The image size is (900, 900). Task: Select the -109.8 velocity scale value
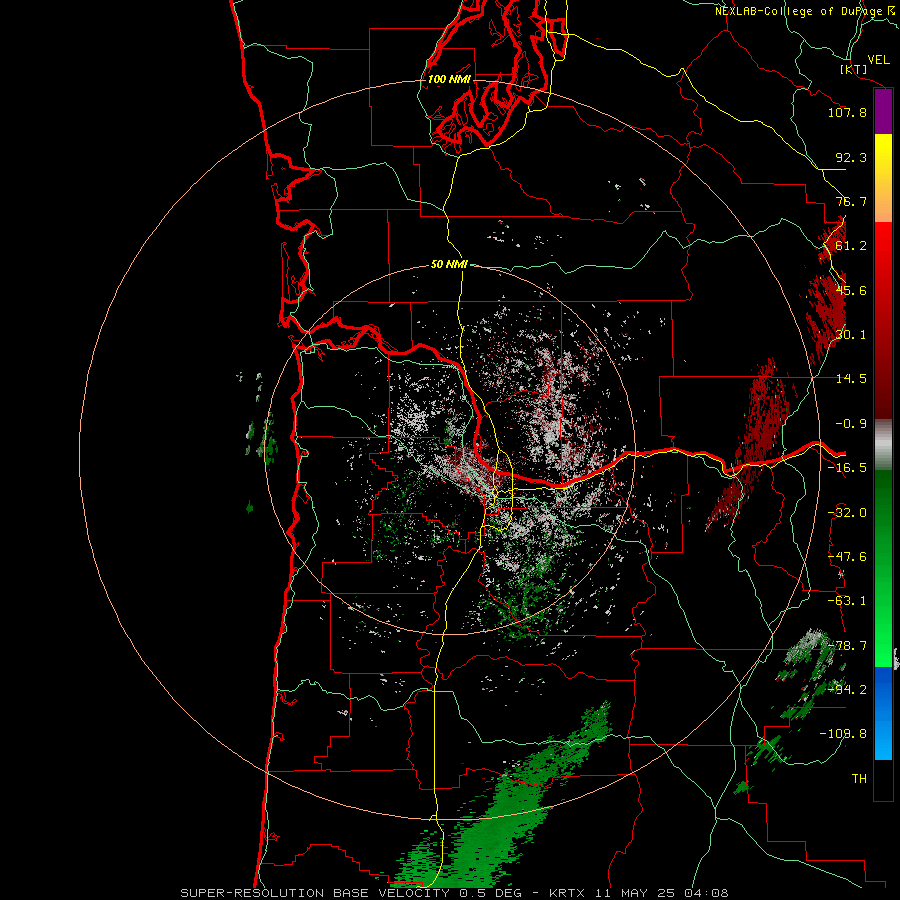pos(844,734)
